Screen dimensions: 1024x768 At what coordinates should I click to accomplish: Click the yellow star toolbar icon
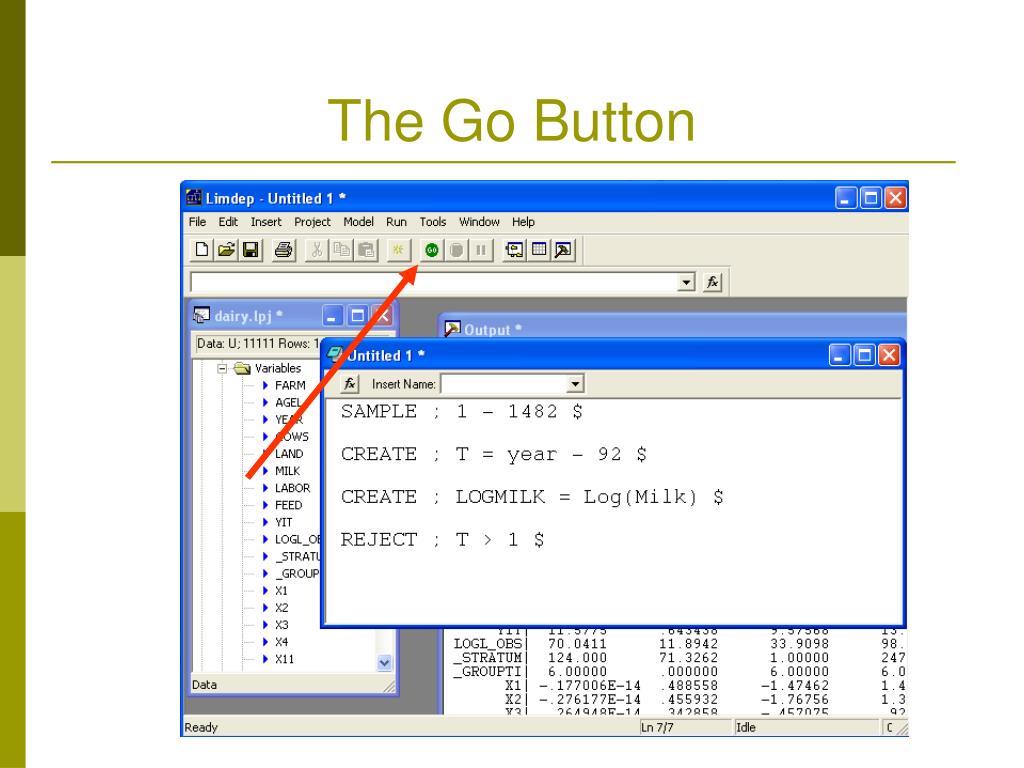pos(398,250)
